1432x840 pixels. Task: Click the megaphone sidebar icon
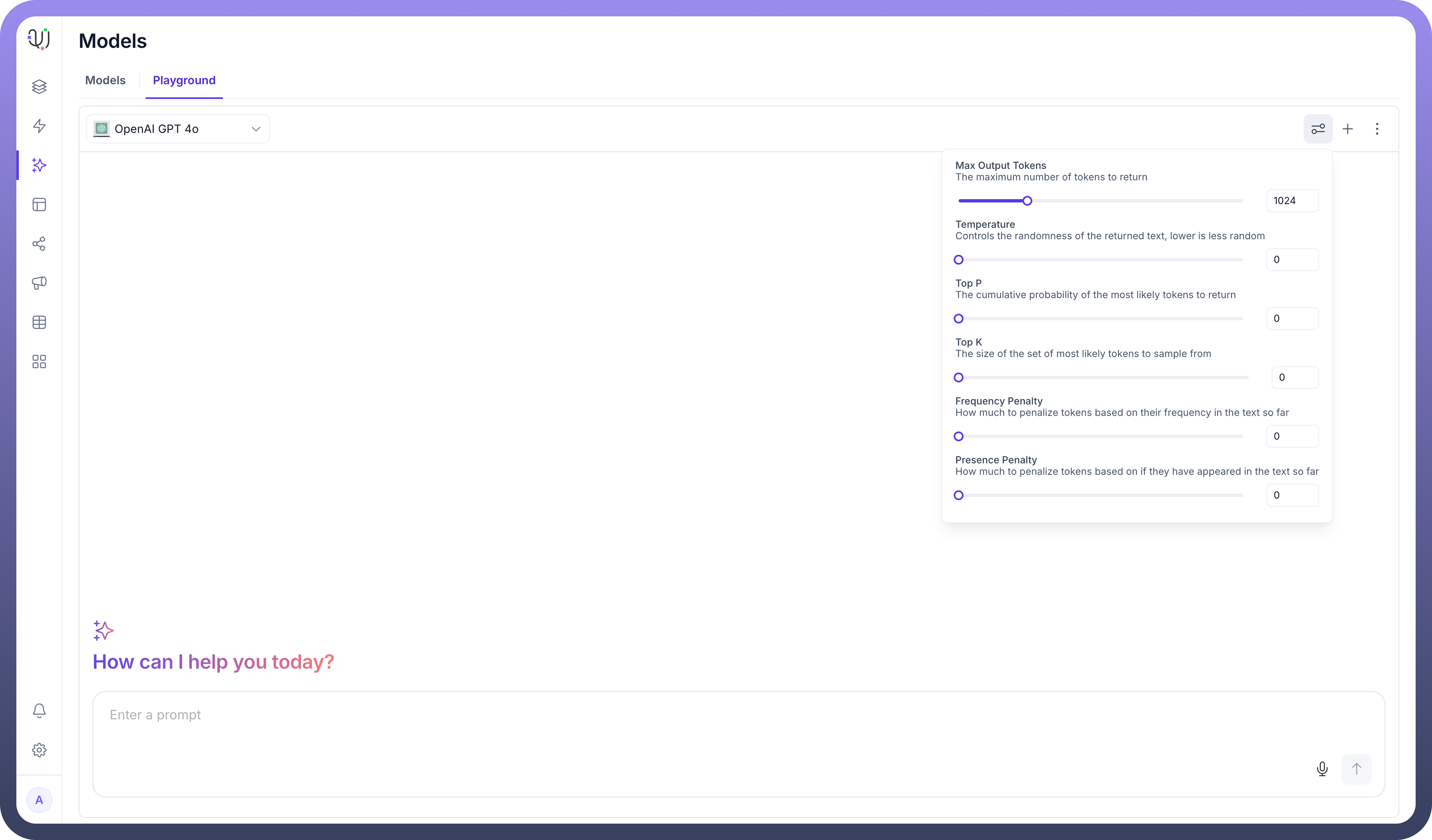click(39, 283)
